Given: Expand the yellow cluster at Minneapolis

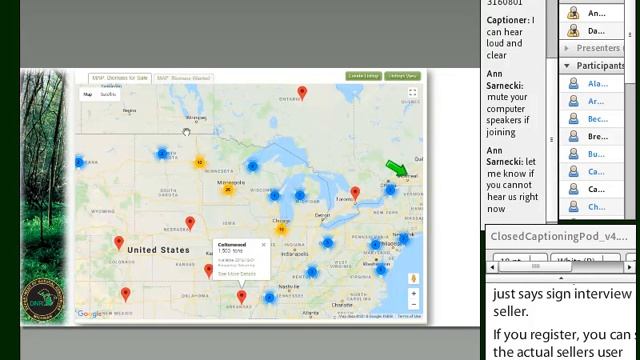Looking at the screenshot, I should [228, 189].
